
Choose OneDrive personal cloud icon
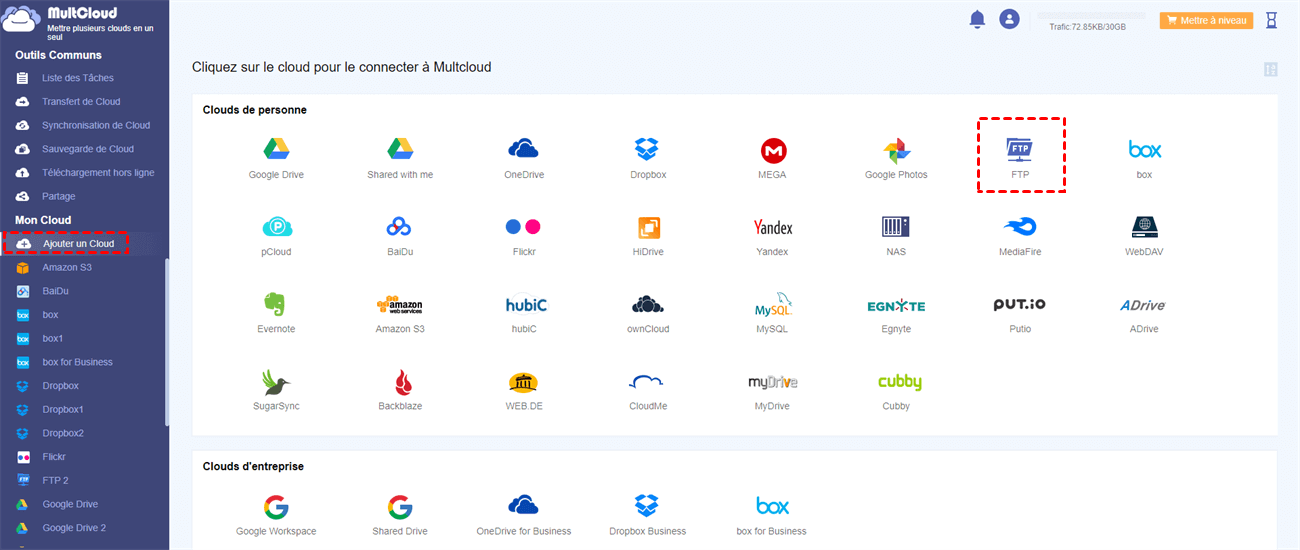click(x=524, y=159)
